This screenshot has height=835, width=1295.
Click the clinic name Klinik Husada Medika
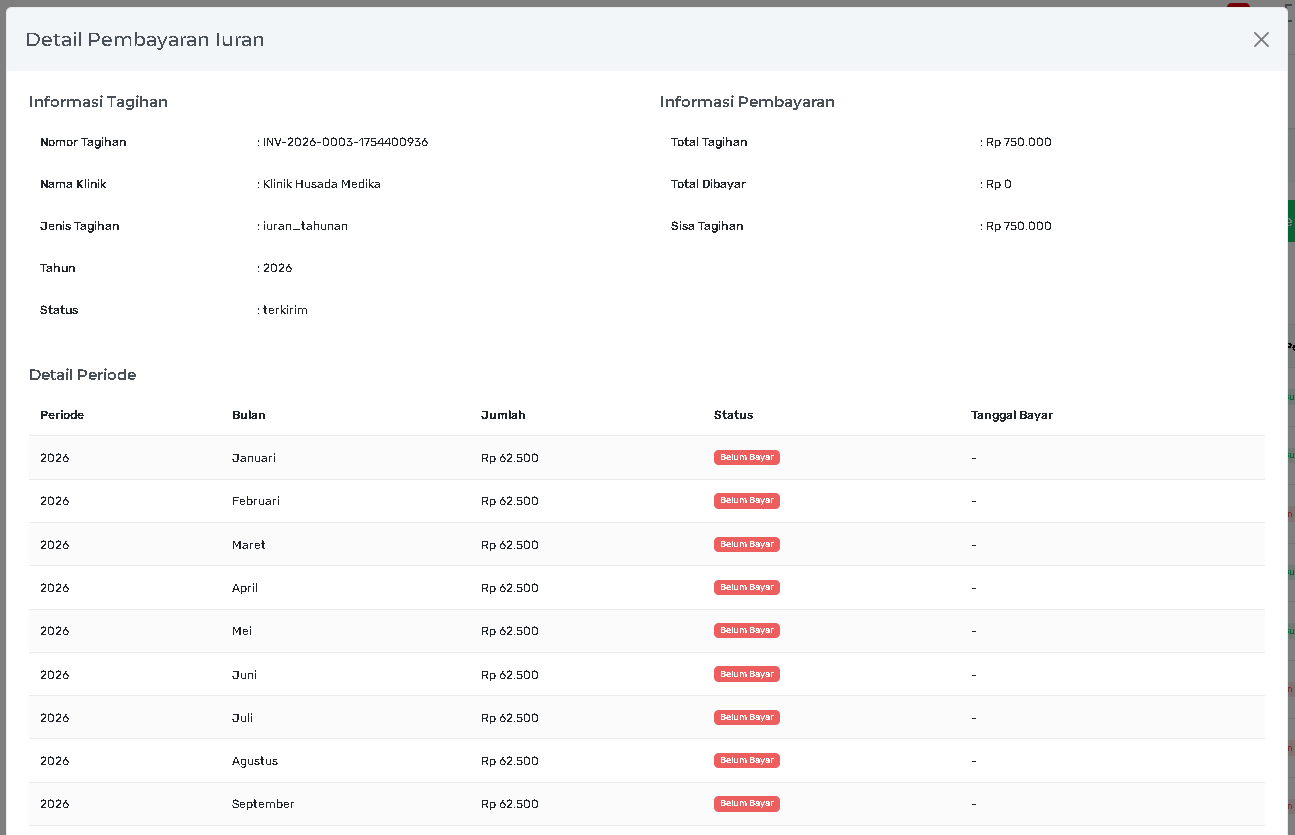(321, 184)
